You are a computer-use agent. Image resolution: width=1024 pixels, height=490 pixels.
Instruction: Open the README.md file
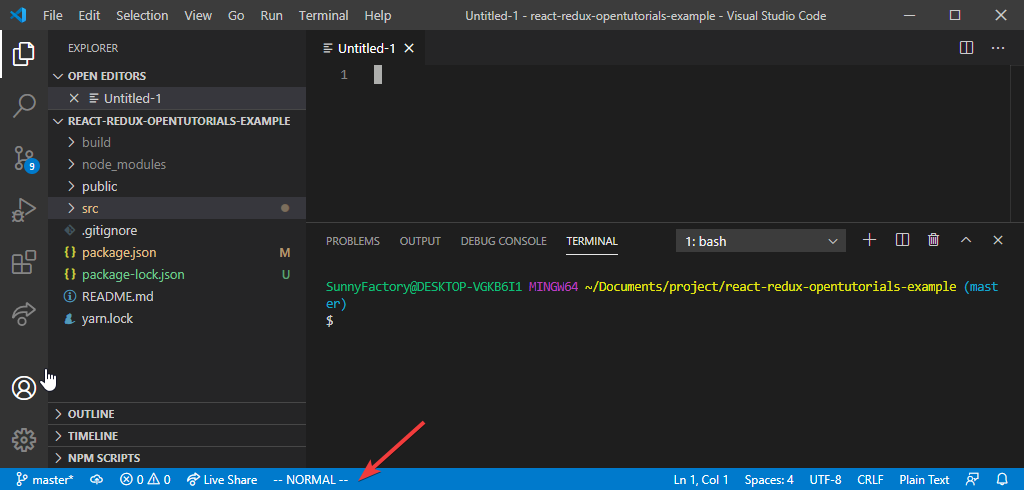click(177, 297)
